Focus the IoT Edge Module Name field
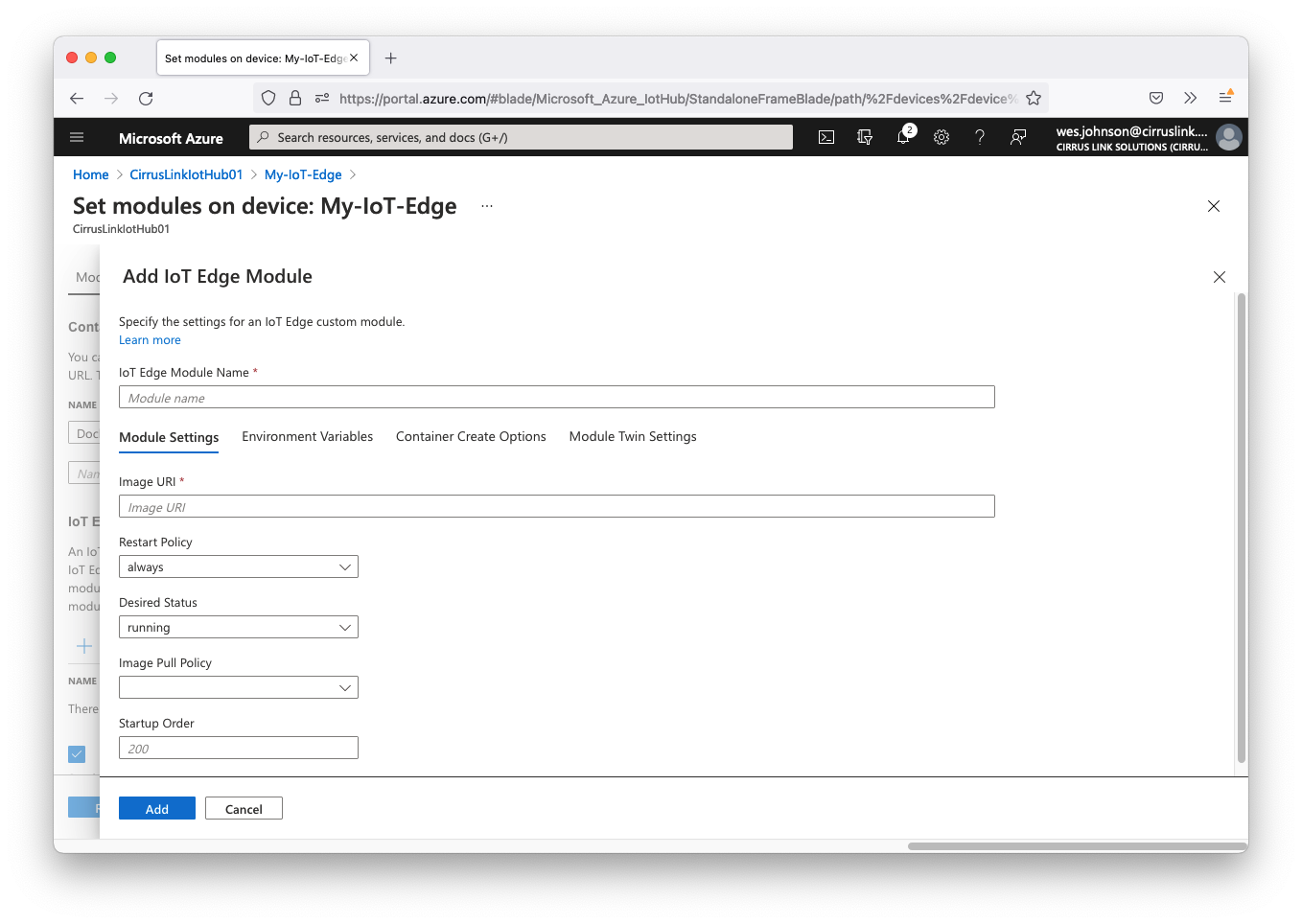This screenshot has width=1302, height=924. pyautogui.click(x=556, y=397)
